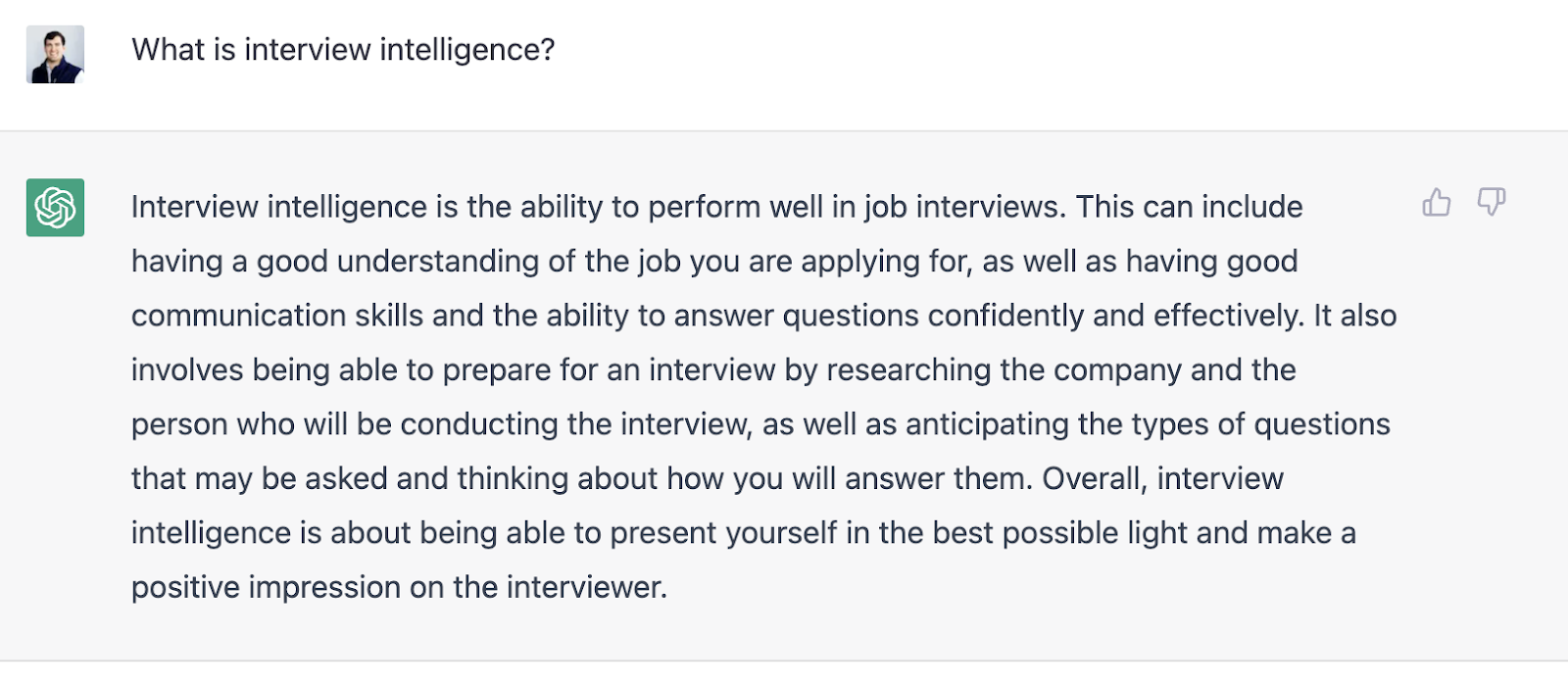Click the phrase "anticipating the types of questions"
This screenshot has width=1568, height=687.
(1147, 424)
